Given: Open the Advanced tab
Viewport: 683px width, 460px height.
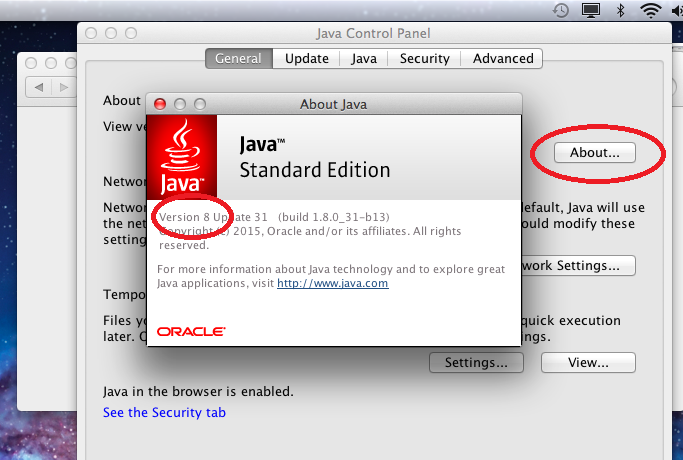Looking at the screenshot, I should tap(502, 58).
